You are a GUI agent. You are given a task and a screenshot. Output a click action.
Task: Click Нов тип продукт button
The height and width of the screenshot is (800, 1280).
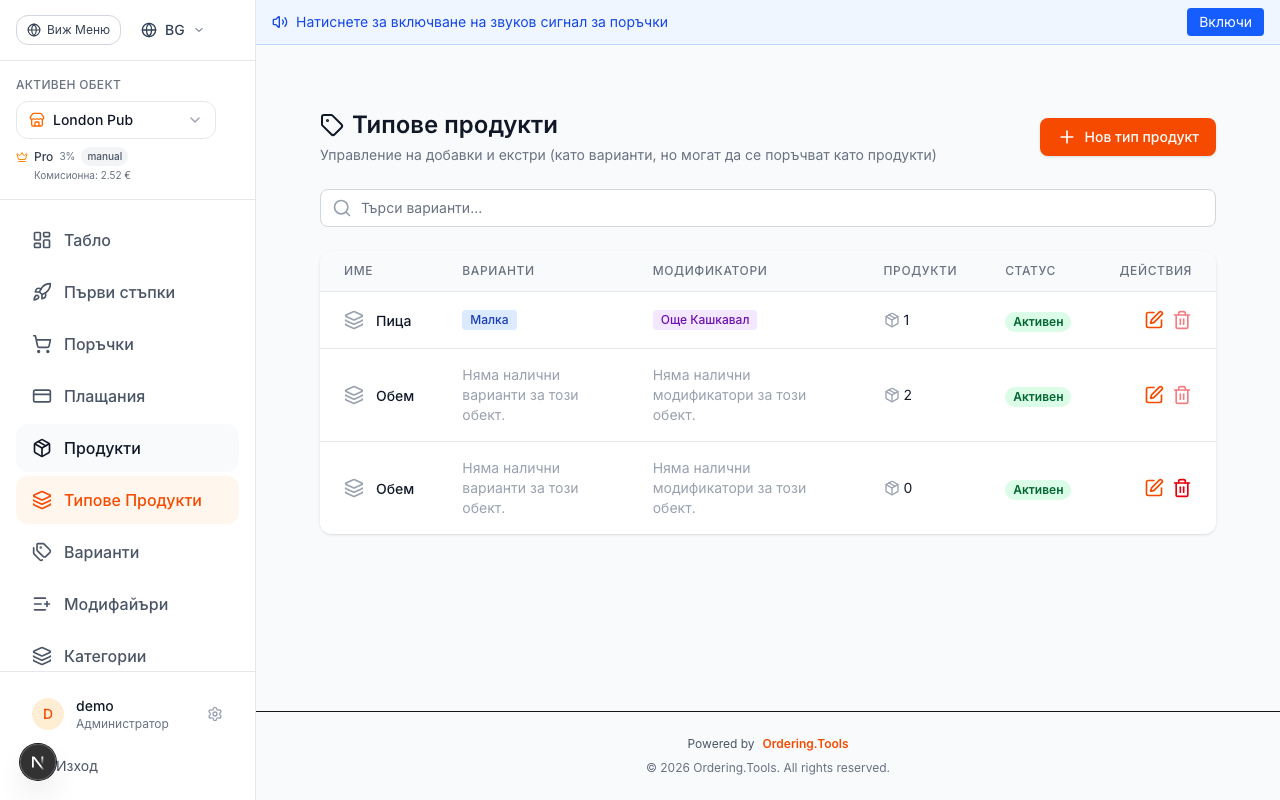(1127, 137)
